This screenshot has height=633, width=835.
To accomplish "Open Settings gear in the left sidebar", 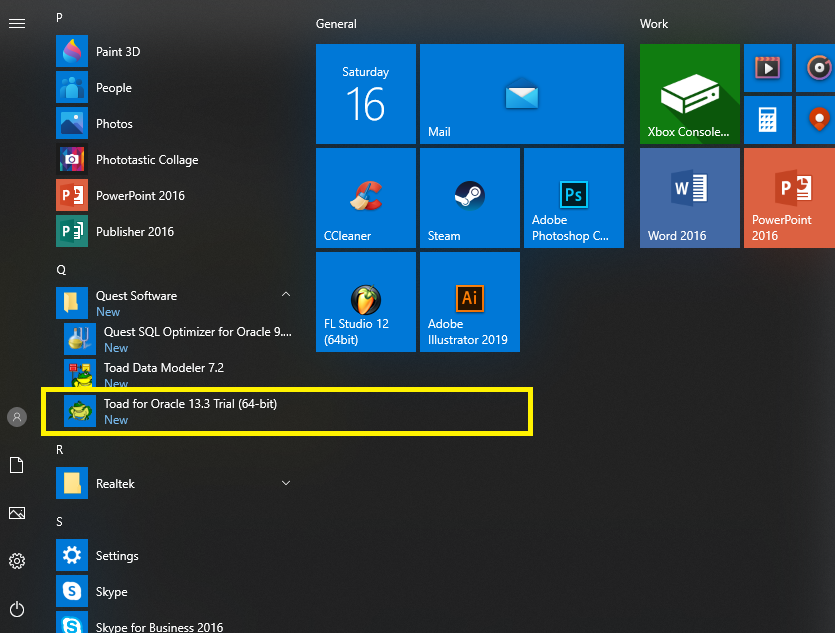I will [17, 561].
